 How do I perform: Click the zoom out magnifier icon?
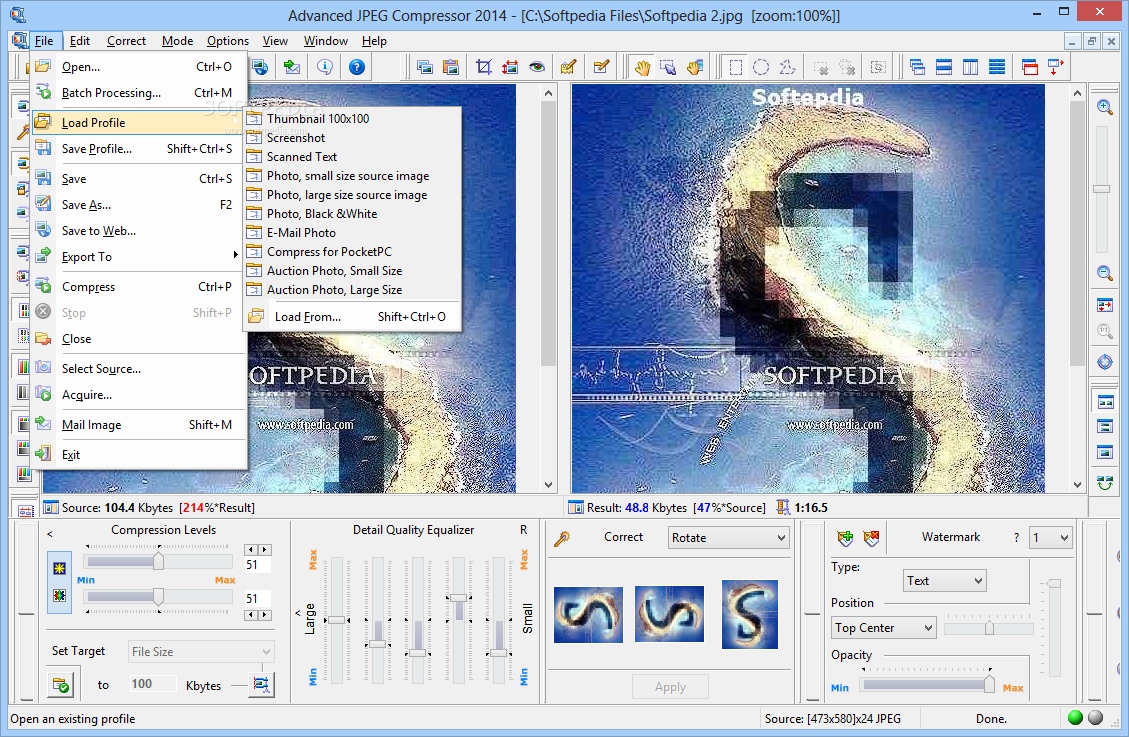tap(1105, 273)
